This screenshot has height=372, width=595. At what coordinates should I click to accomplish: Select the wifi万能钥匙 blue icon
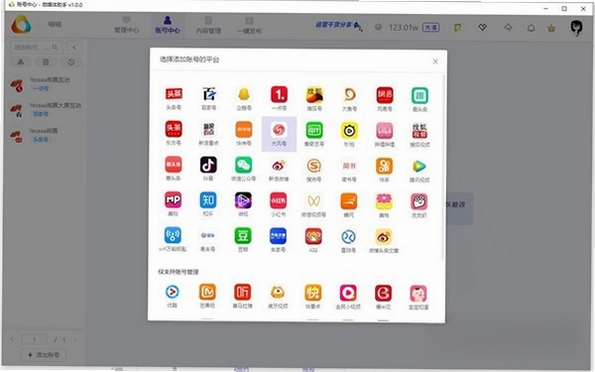[173, 235]
